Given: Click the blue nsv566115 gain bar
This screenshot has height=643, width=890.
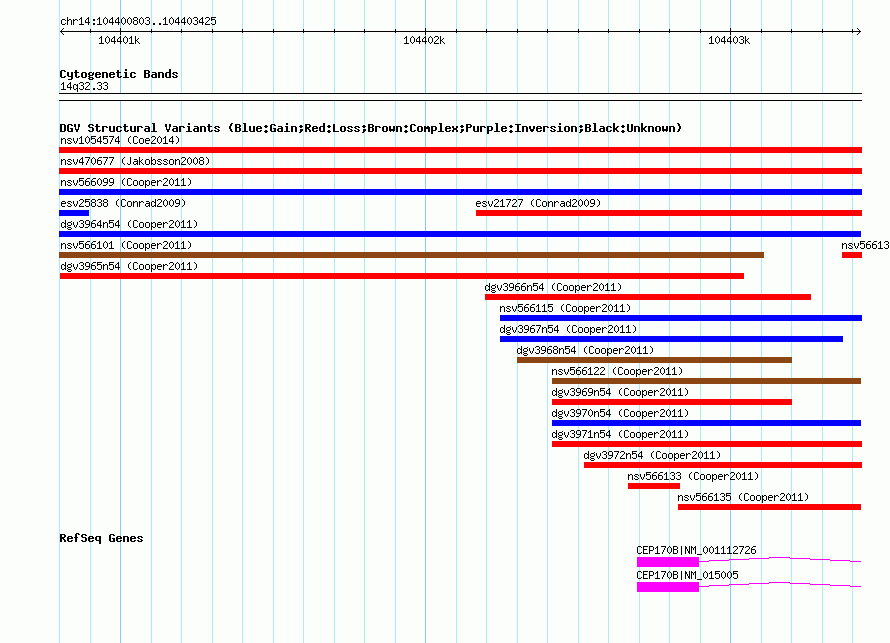Looking at the screenshot, I should pos(681,318).
